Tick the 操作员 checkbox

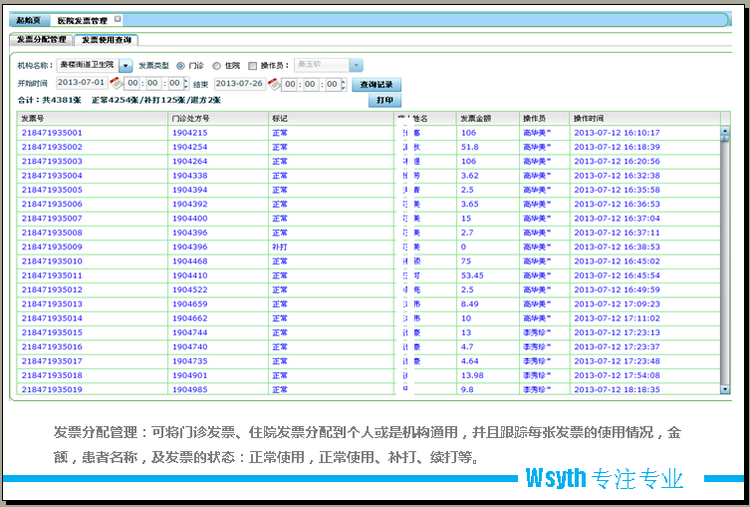click(253, 66)
